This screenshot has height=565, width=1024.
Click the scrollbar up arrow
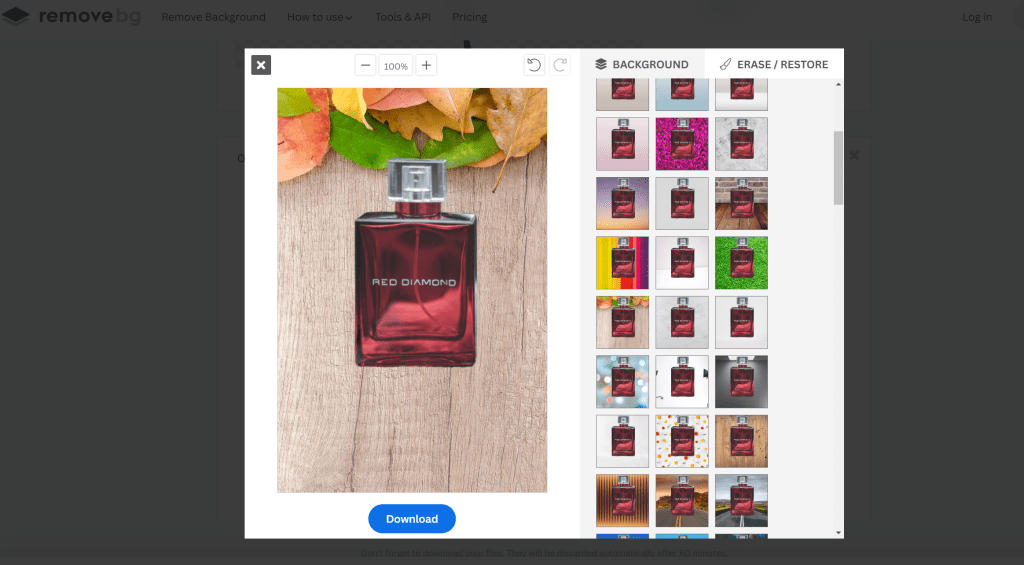point(839,85)
